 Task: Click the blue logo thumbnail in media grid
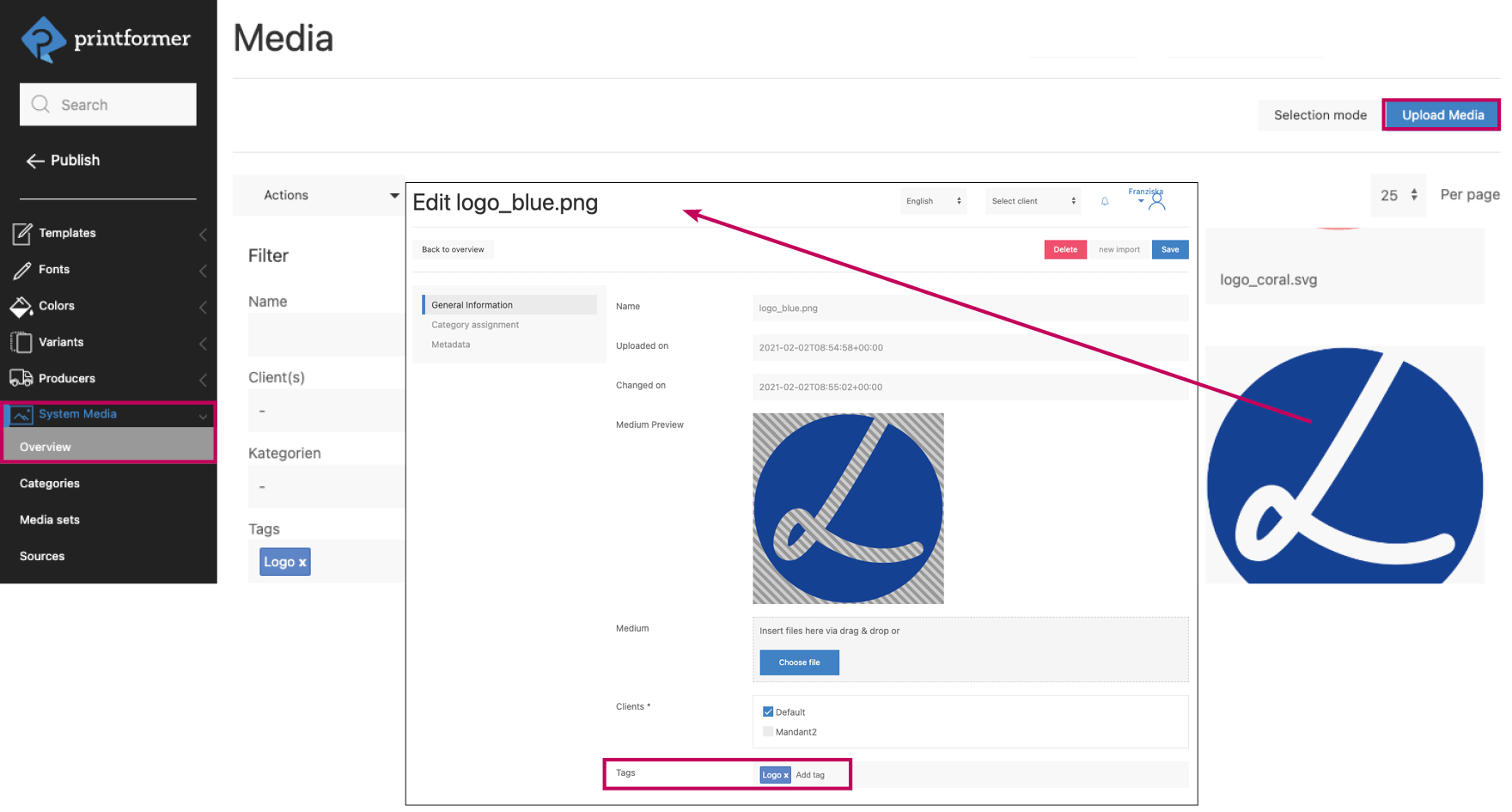(x=1344, y=467)
